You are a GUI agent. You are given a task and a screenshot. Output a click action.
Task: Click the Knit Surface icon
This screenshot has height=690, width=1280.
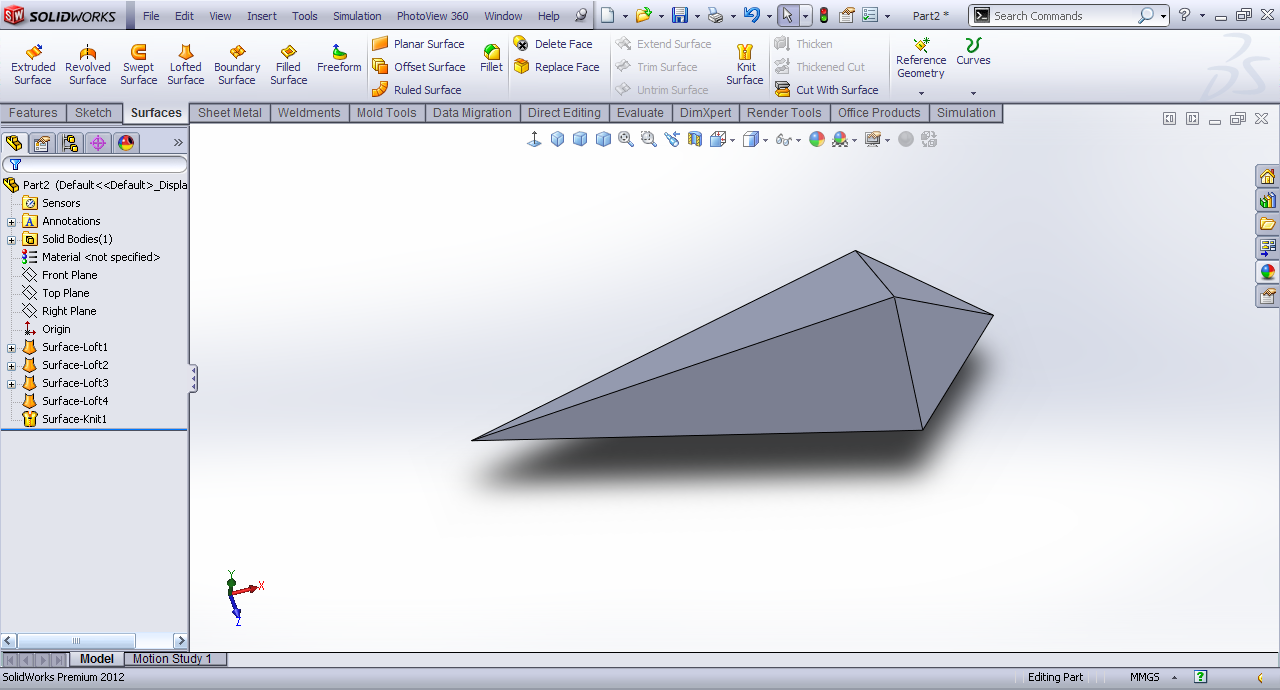[x=745, y=65]
